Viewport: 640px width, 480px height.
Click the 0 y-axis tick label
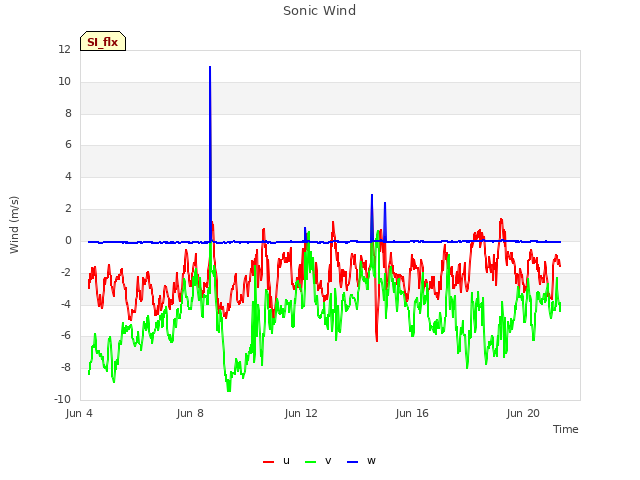point(68,241)
